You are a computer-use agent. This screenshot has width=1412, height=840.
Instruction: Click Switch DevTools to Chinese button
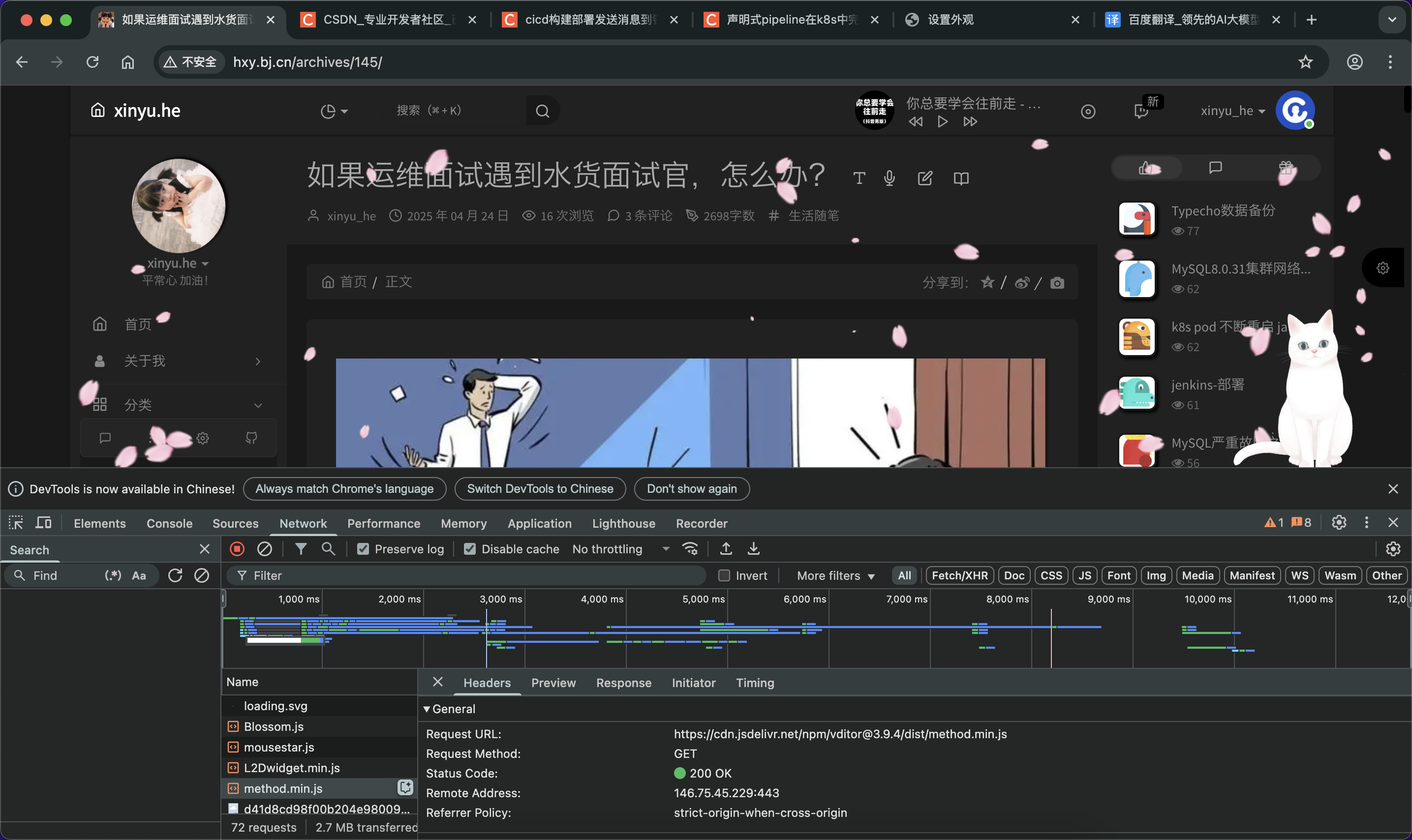pos(540,489)
